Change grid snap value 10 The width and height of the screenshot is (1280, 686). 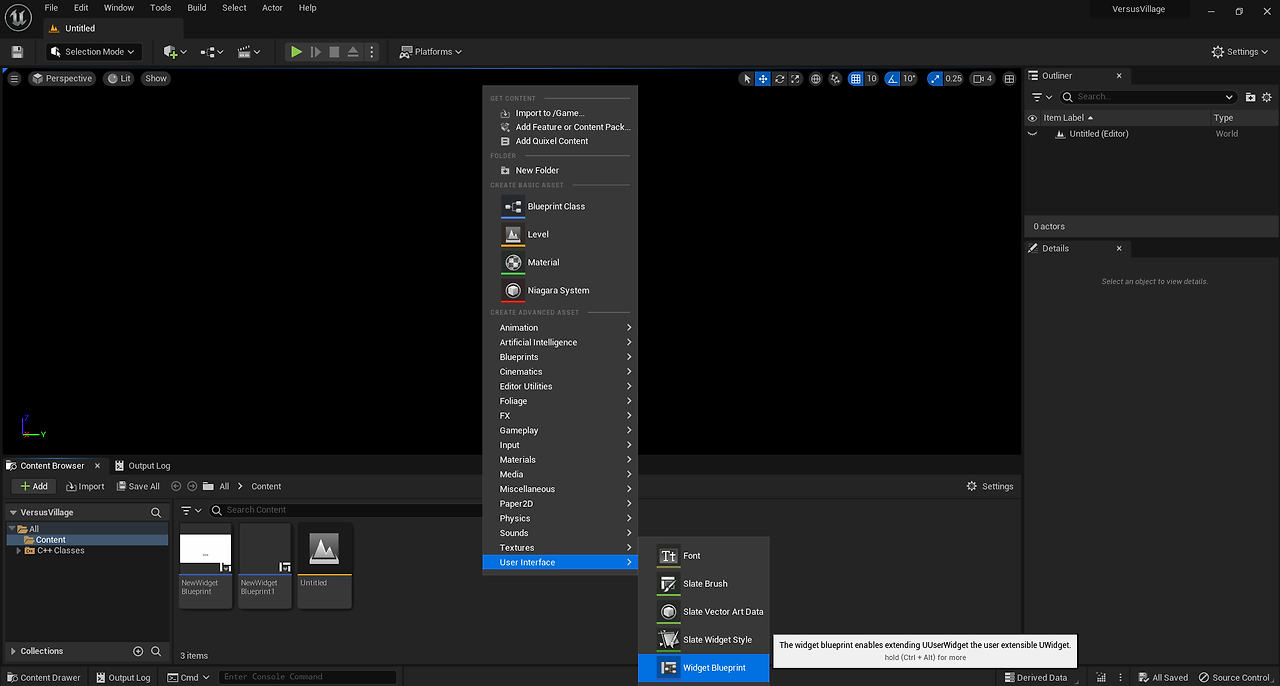click(872, 79)
